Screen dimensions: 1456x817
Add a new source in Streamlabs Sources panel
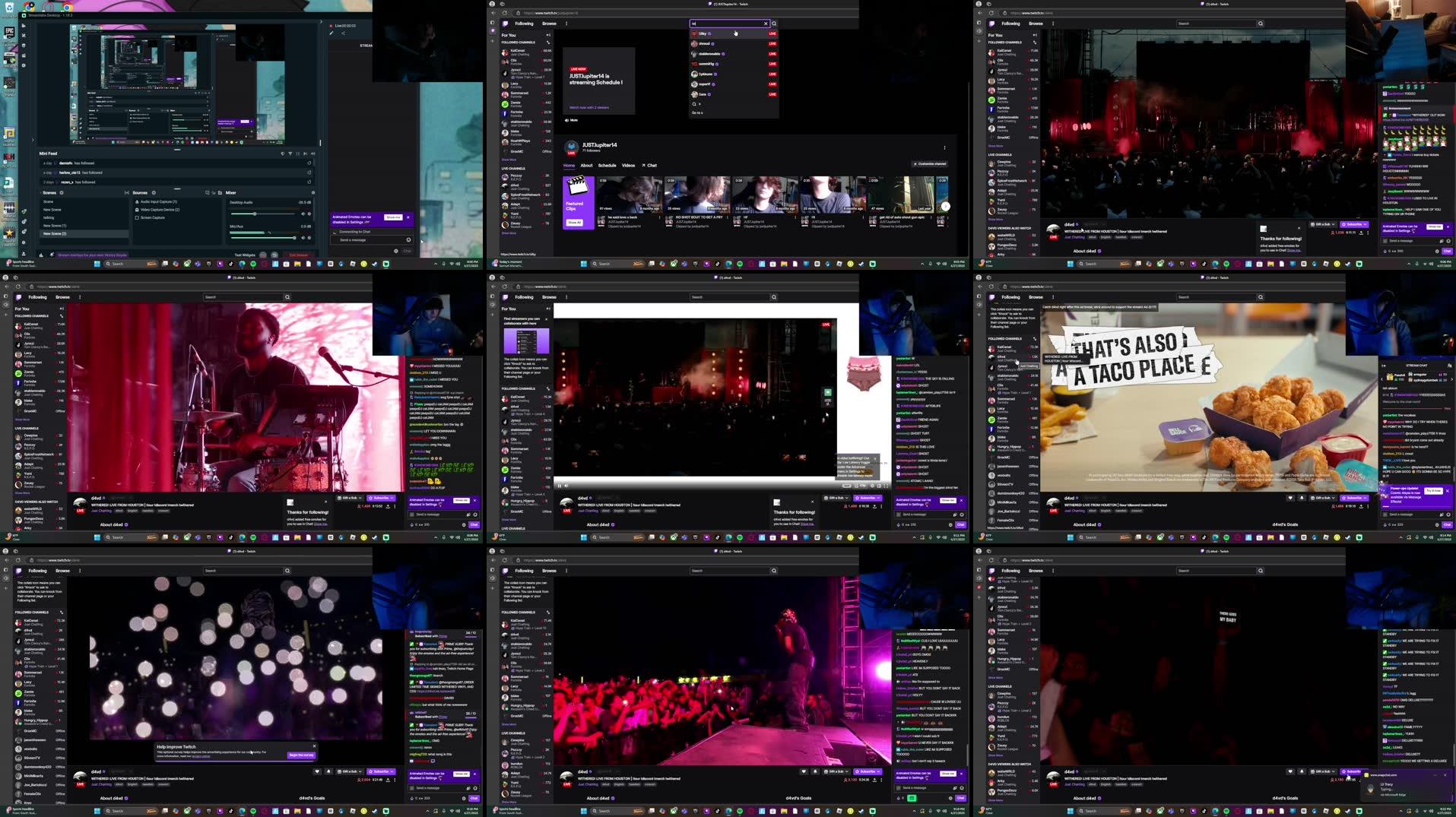point(154,192)
